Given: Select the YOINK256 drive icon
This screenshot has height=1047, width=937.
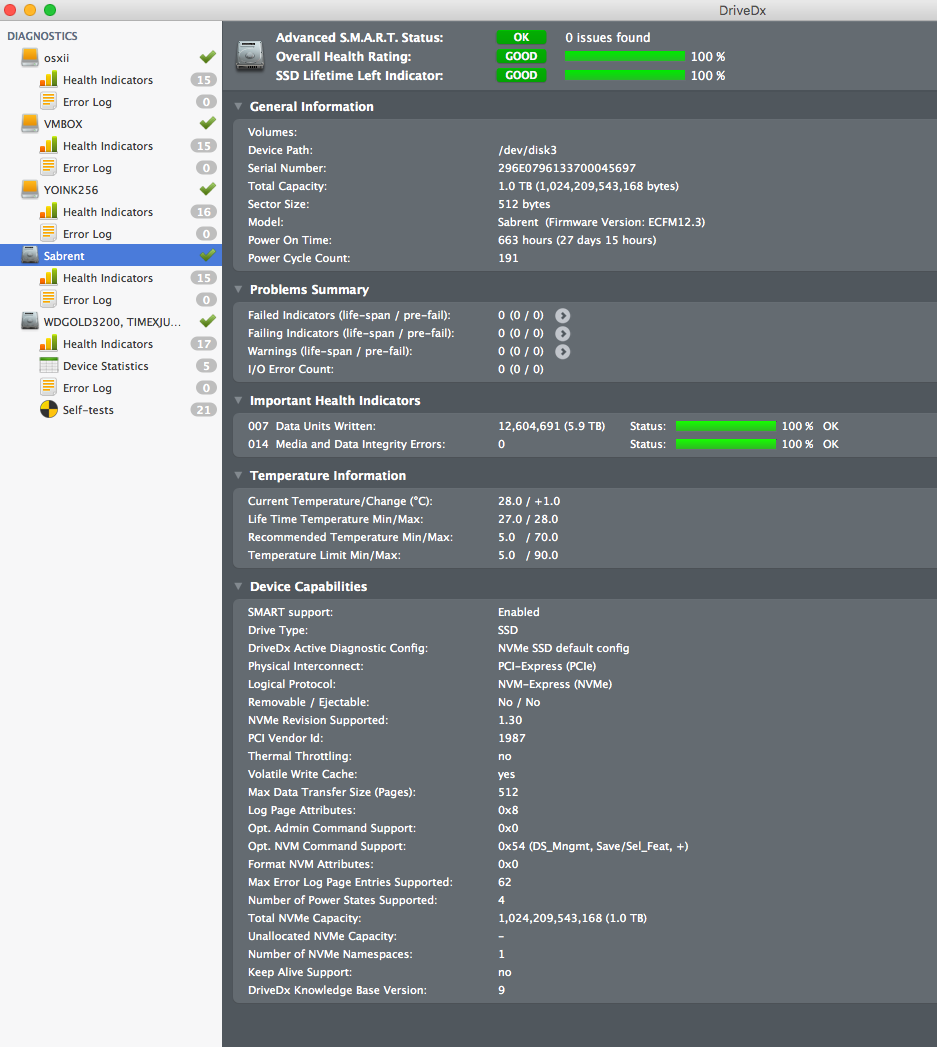Looking at the screenshot, I should (29, 190).
